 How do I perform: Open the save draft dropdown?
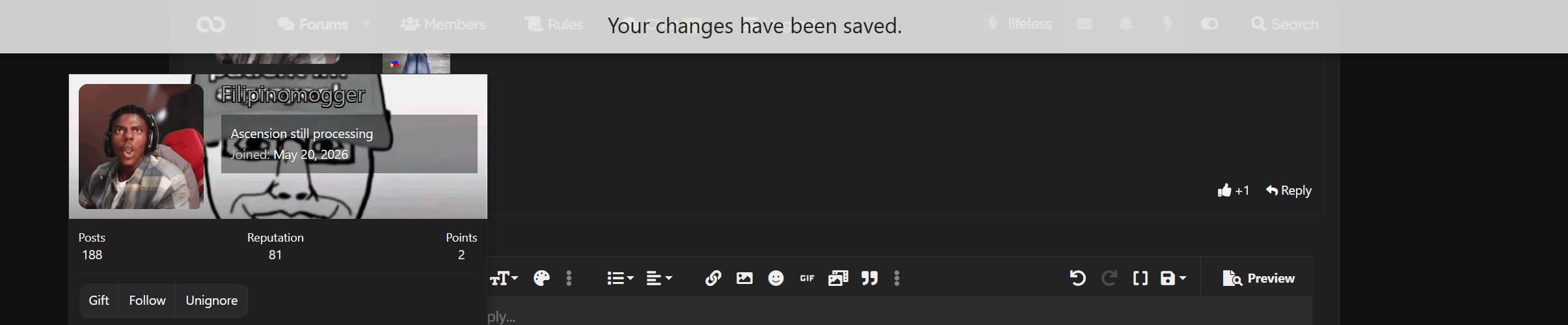coord(1174,279)
